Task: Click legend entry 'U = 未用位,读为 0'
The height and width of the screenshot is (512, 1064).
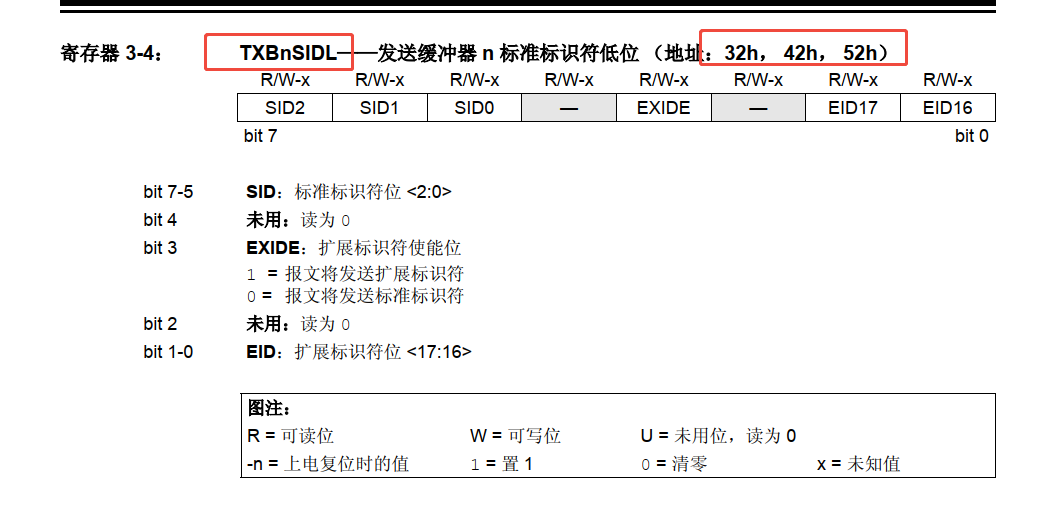Action: click(718, 435)
